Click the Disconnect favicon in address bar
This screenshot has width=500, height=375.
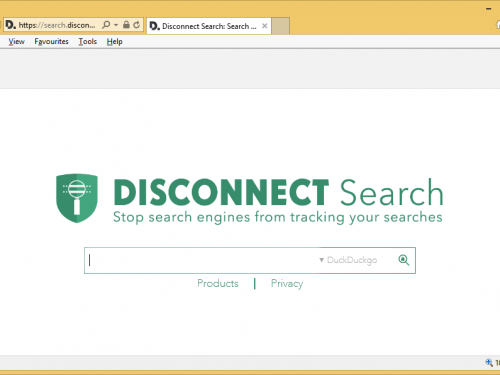click(x=10, y=25)
